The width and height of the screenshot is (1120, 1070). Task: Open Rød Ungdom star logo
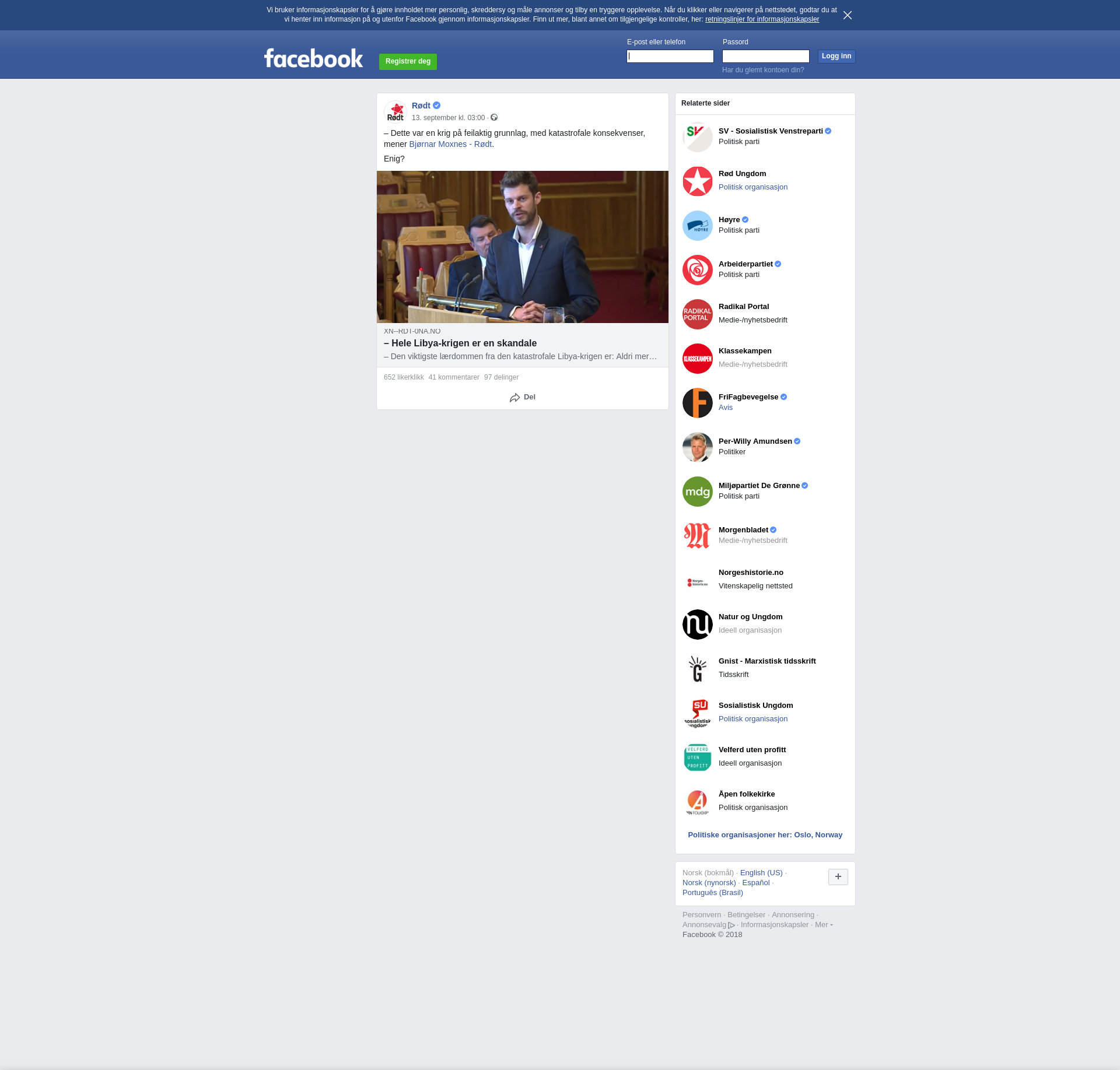[698, 181]
